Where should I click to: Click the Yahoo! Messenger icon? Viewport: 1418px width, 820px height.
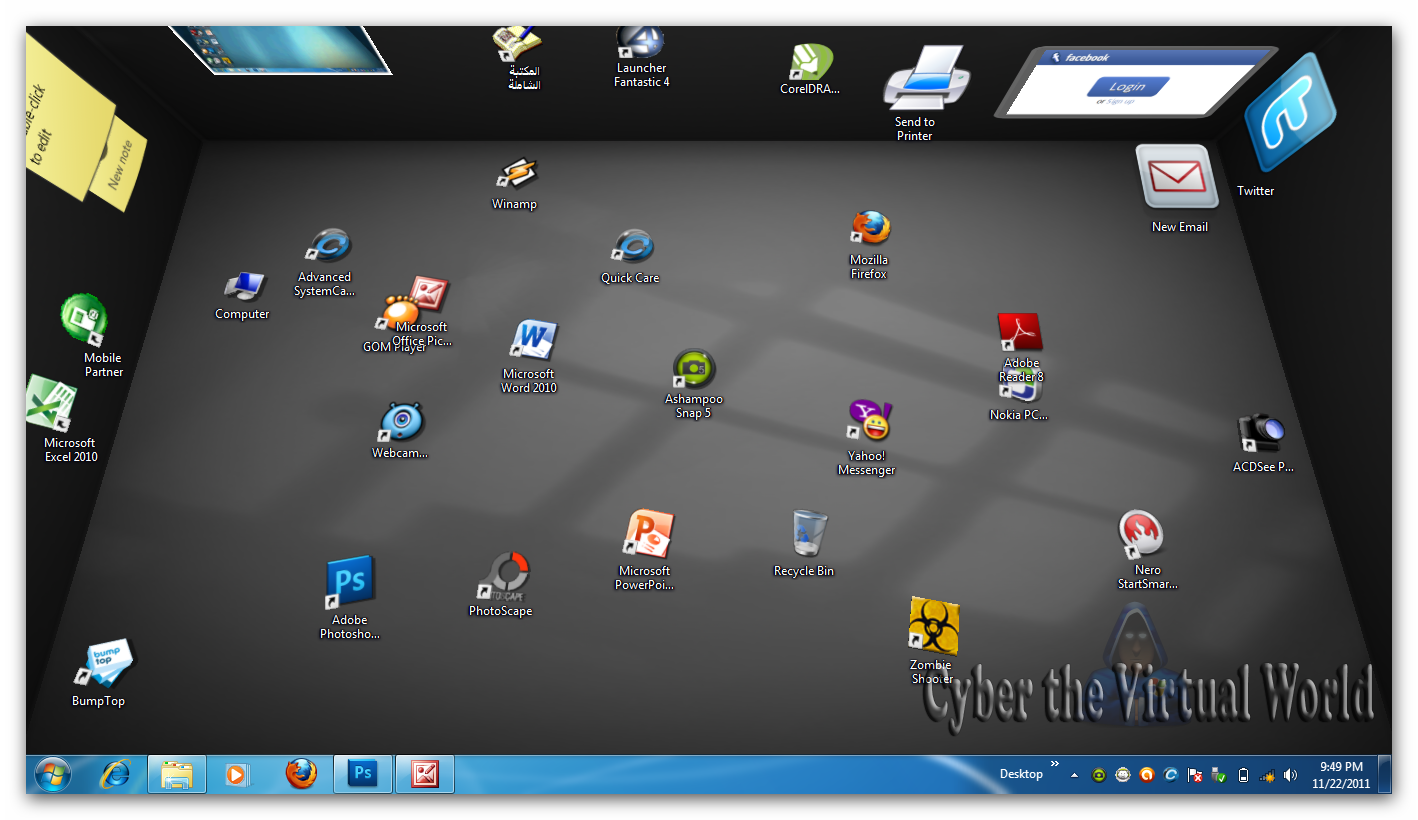(870, 421)
